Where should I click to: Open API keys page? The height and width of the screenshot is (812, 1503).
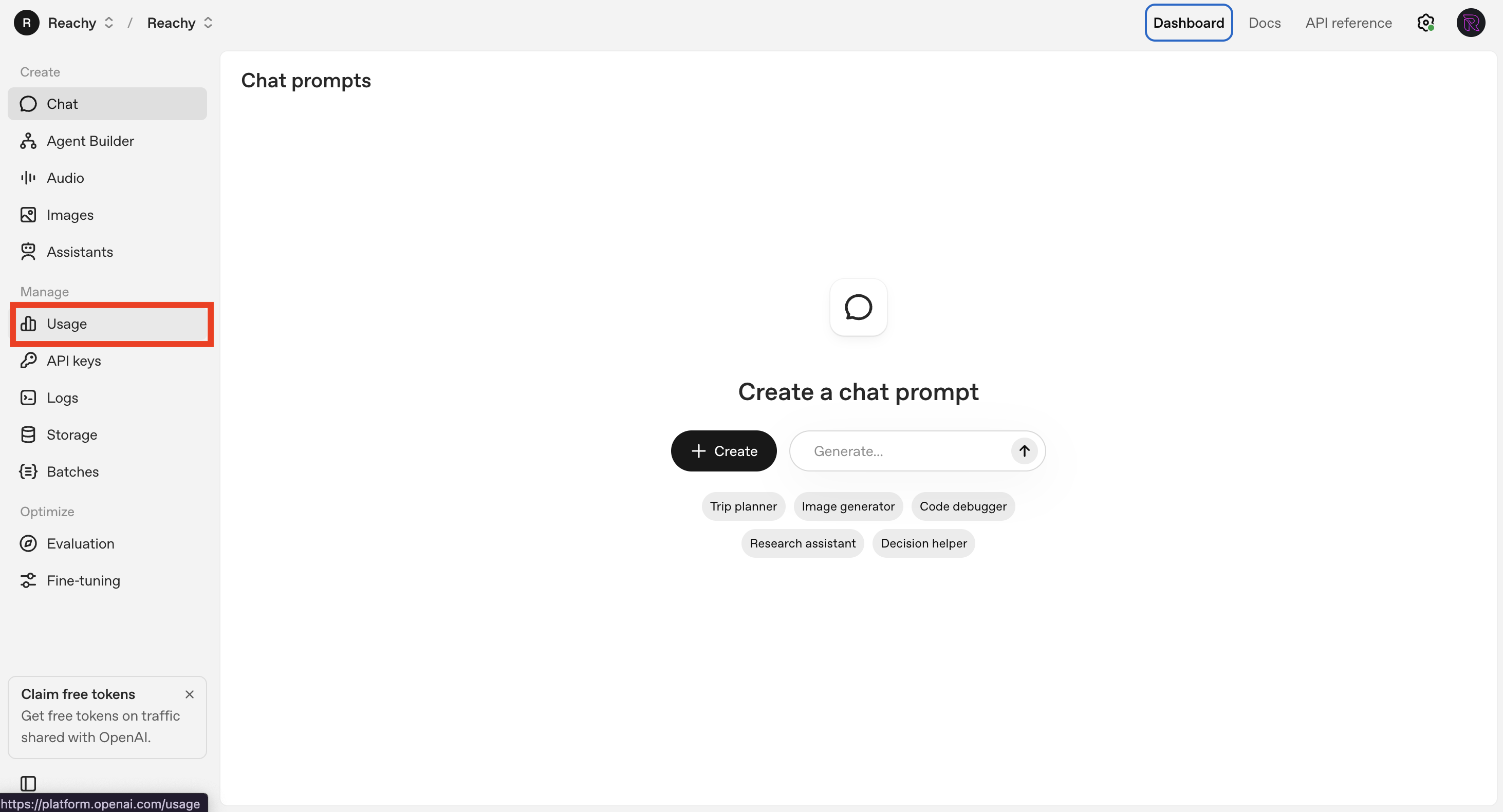click(x=73, y=361)
